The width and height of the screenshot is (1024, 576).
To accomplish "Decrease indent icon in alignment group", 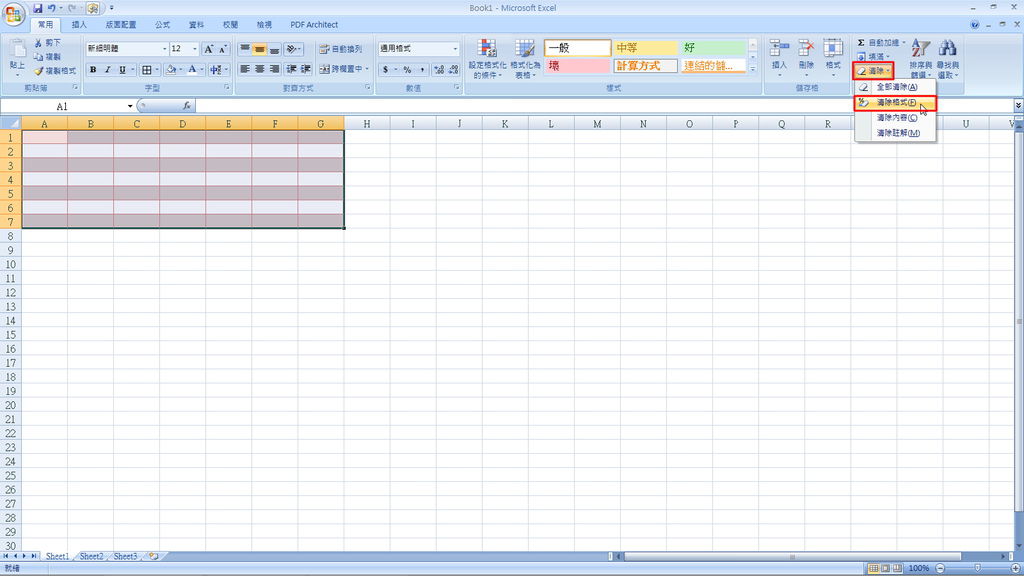I will point(291,69).
